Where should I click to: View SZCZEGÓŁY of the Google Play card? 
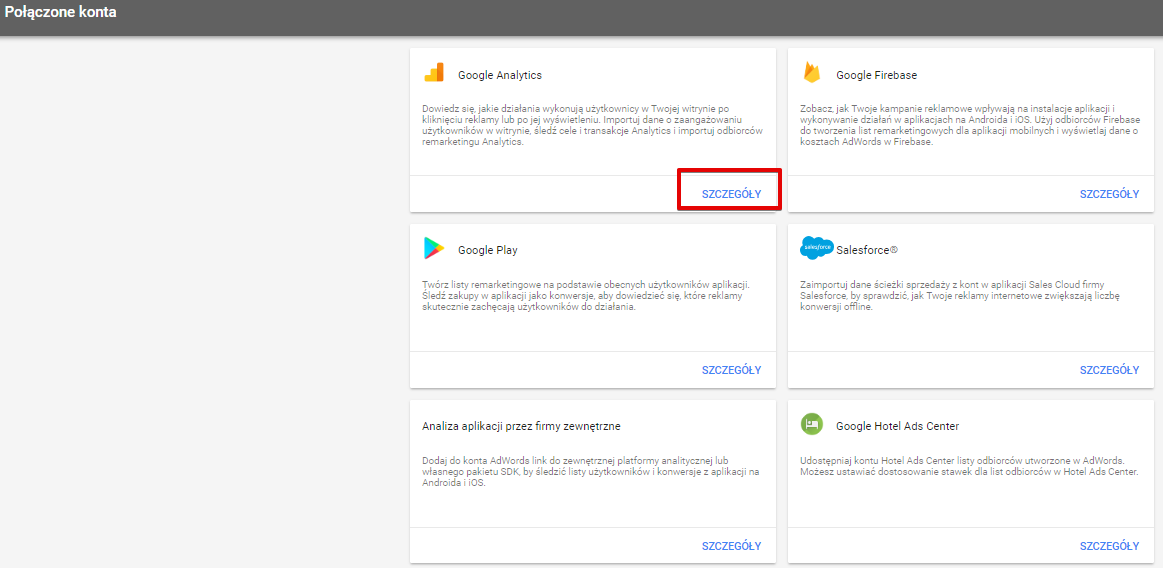[x=731, y=370]
